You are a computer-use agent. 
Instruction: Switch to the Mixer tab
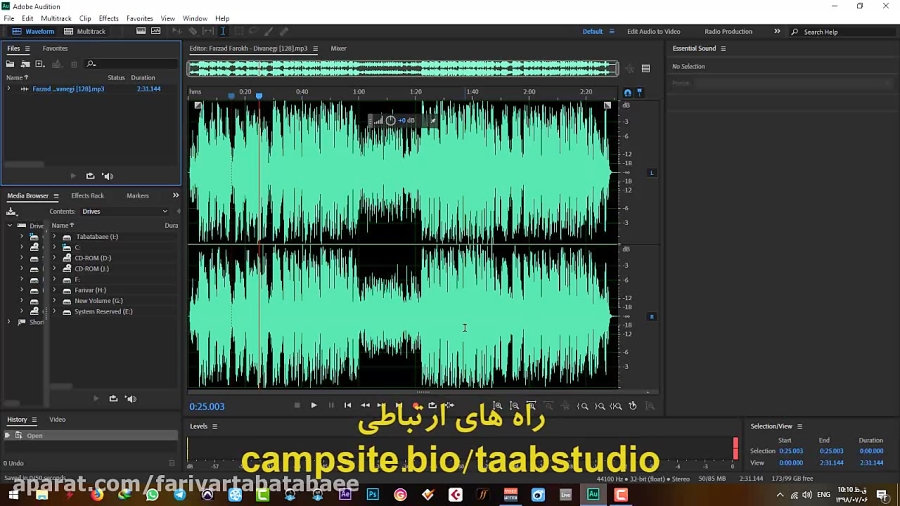(339, 49)
